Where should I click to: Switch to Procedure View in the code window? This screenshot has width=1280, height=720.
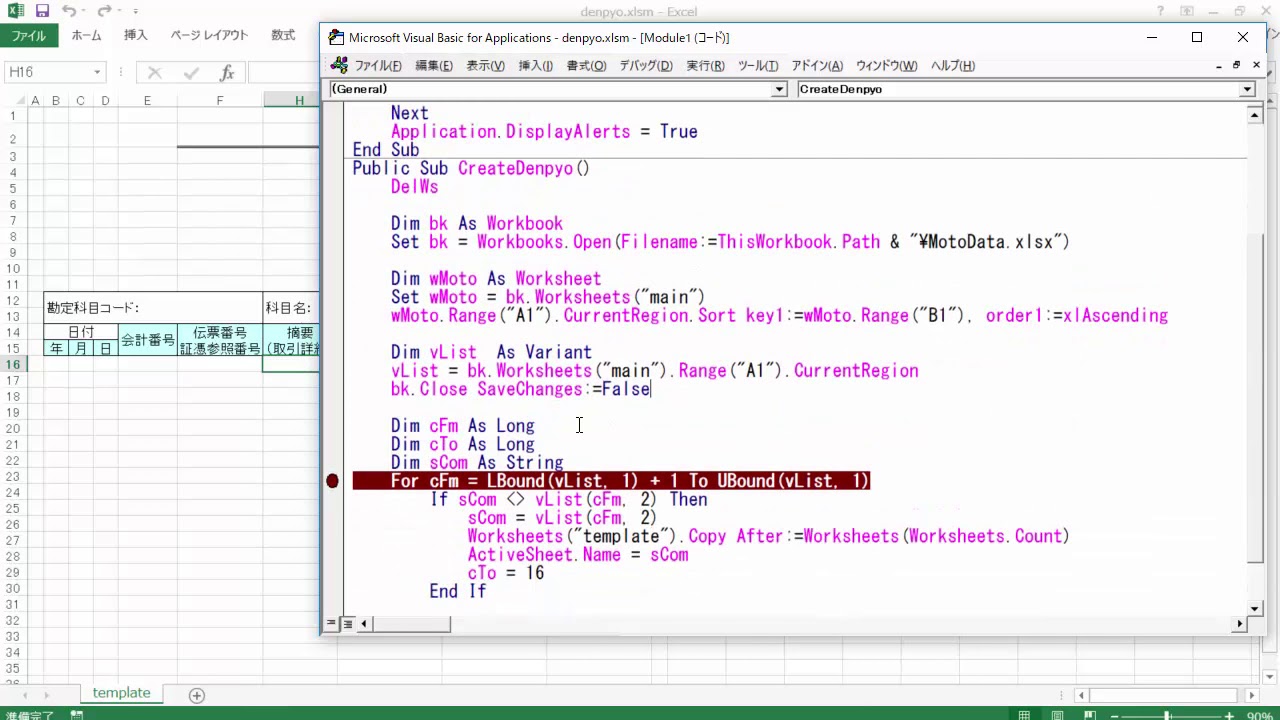click(331, 624)
